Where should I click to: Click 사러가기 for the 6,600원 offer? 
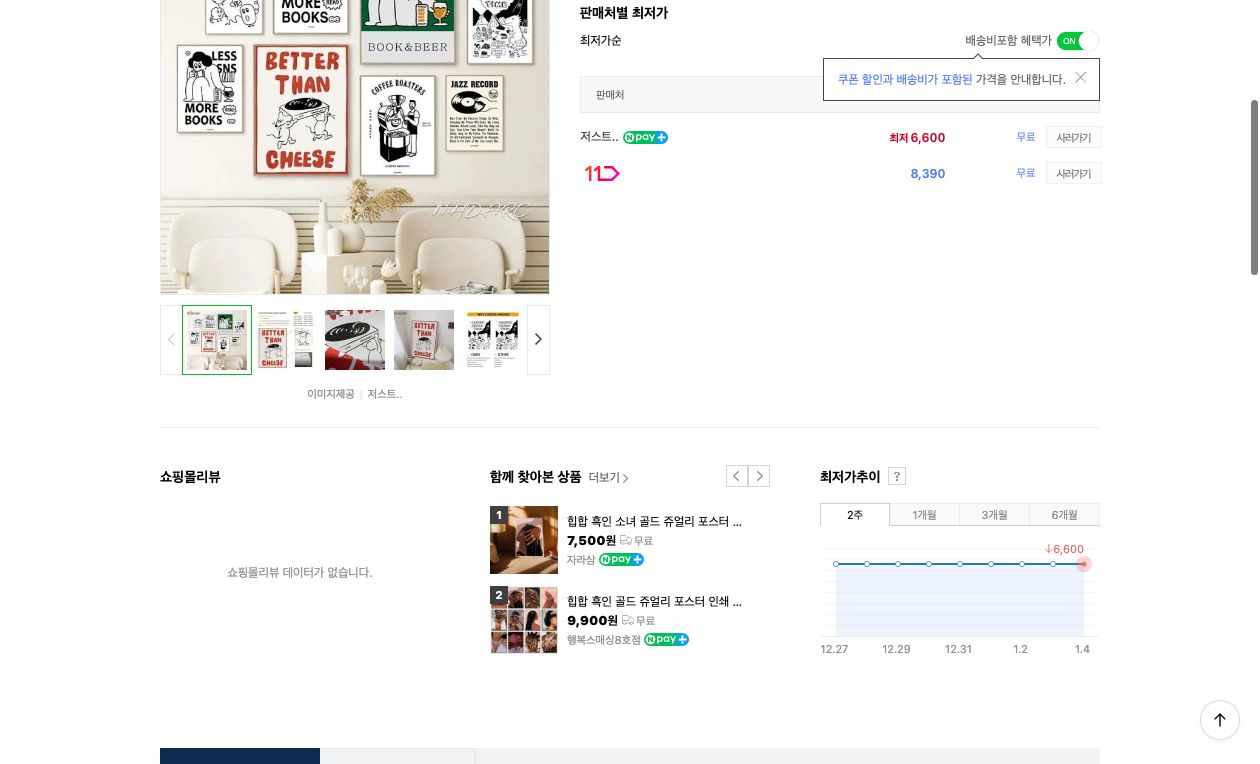click(1073, 137)
